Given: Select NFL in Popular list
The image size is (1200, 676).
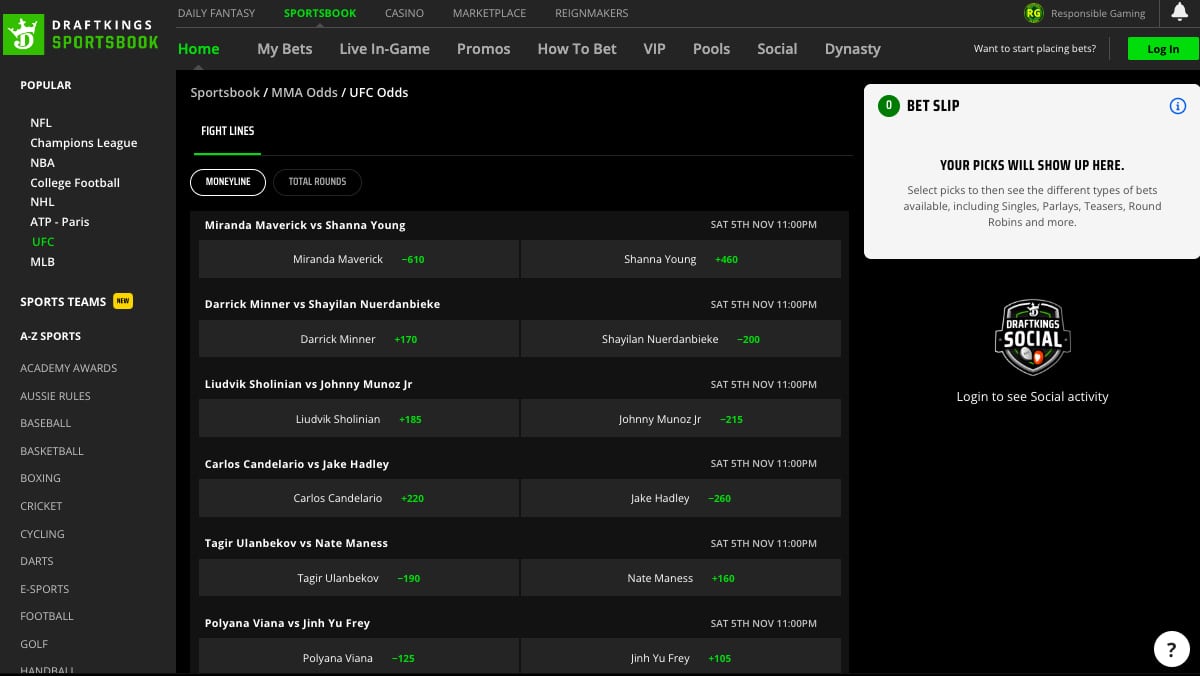Looking at the screenshot, I should click(x=41, y=123).
